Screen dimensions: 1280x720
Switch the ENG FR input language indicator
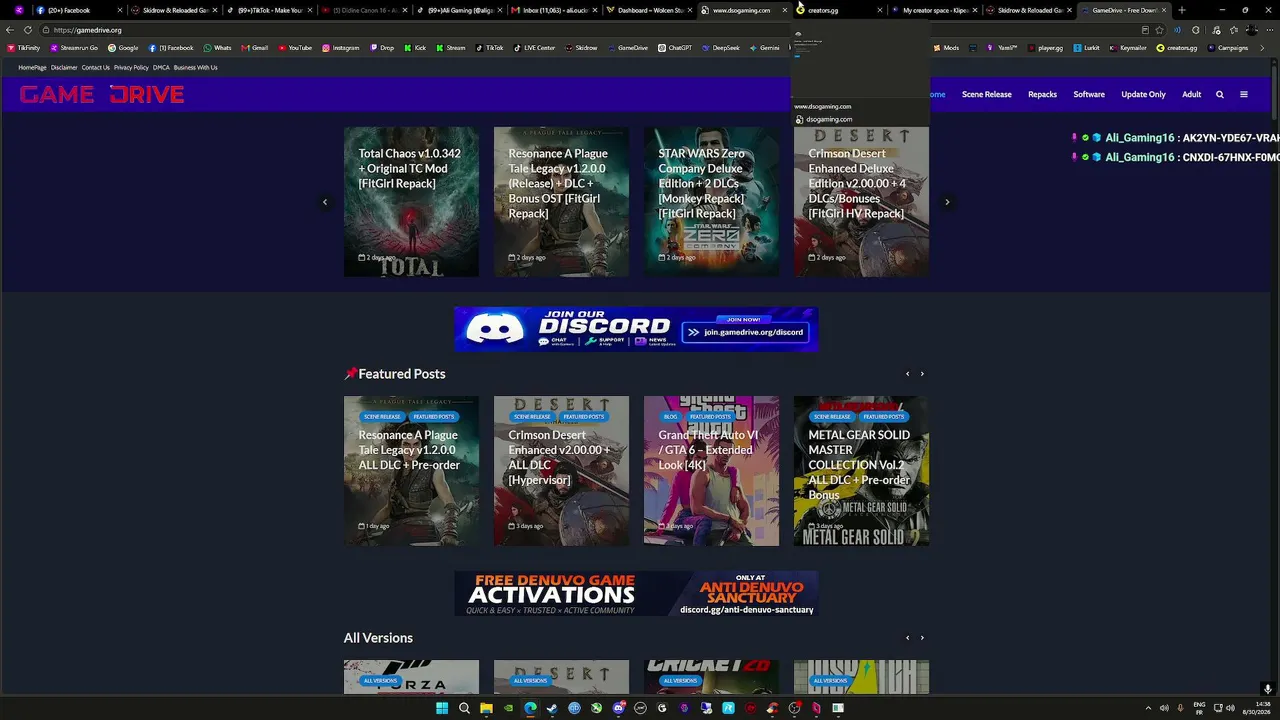(1199, 708)
